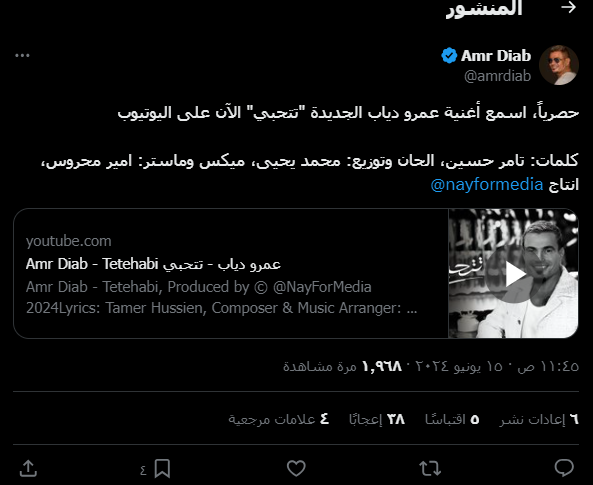The height and width of the screenshot is (485, 593).
Task: Click the repost arrows icon
Action: click(430, 468)
